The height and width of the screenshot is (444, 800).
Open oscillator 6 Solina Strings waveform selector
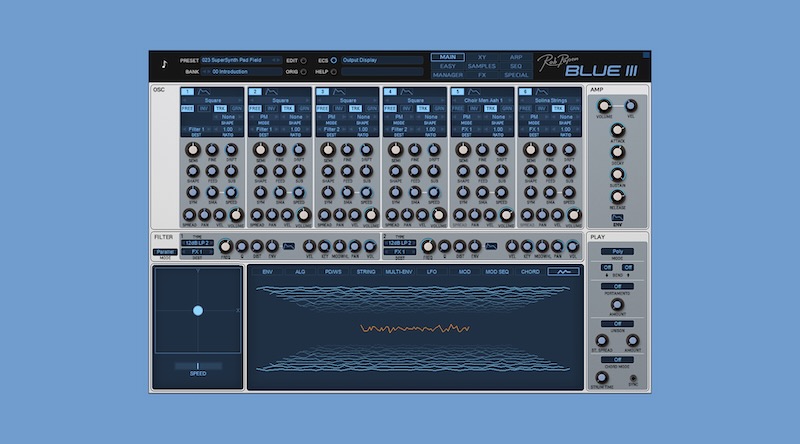tap(550, 101)
